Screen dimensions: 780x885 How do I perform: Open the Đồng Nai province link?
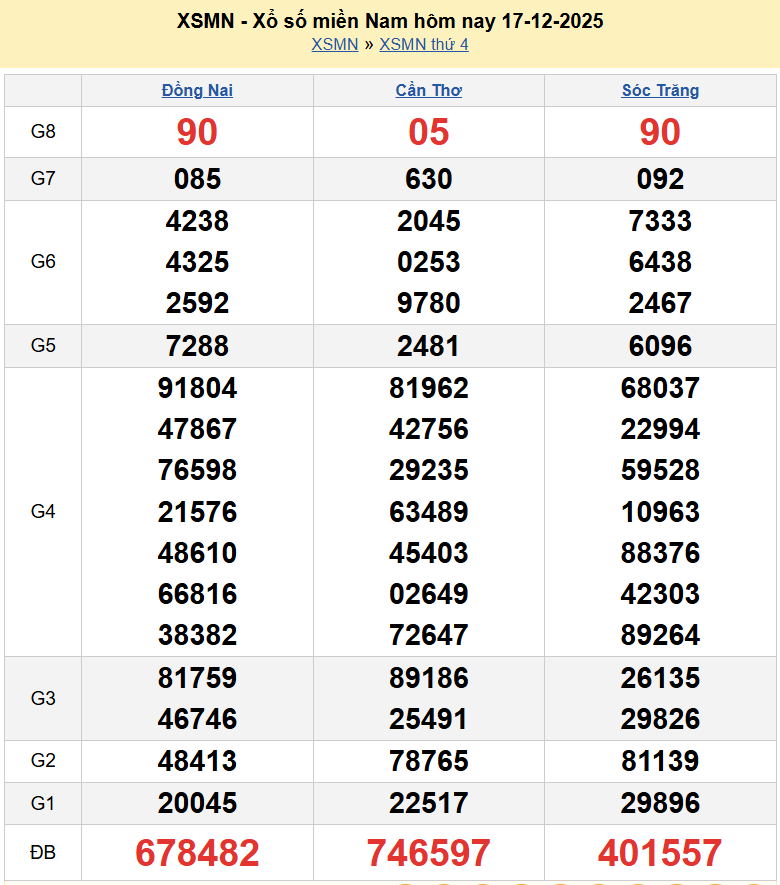[197, 90]
